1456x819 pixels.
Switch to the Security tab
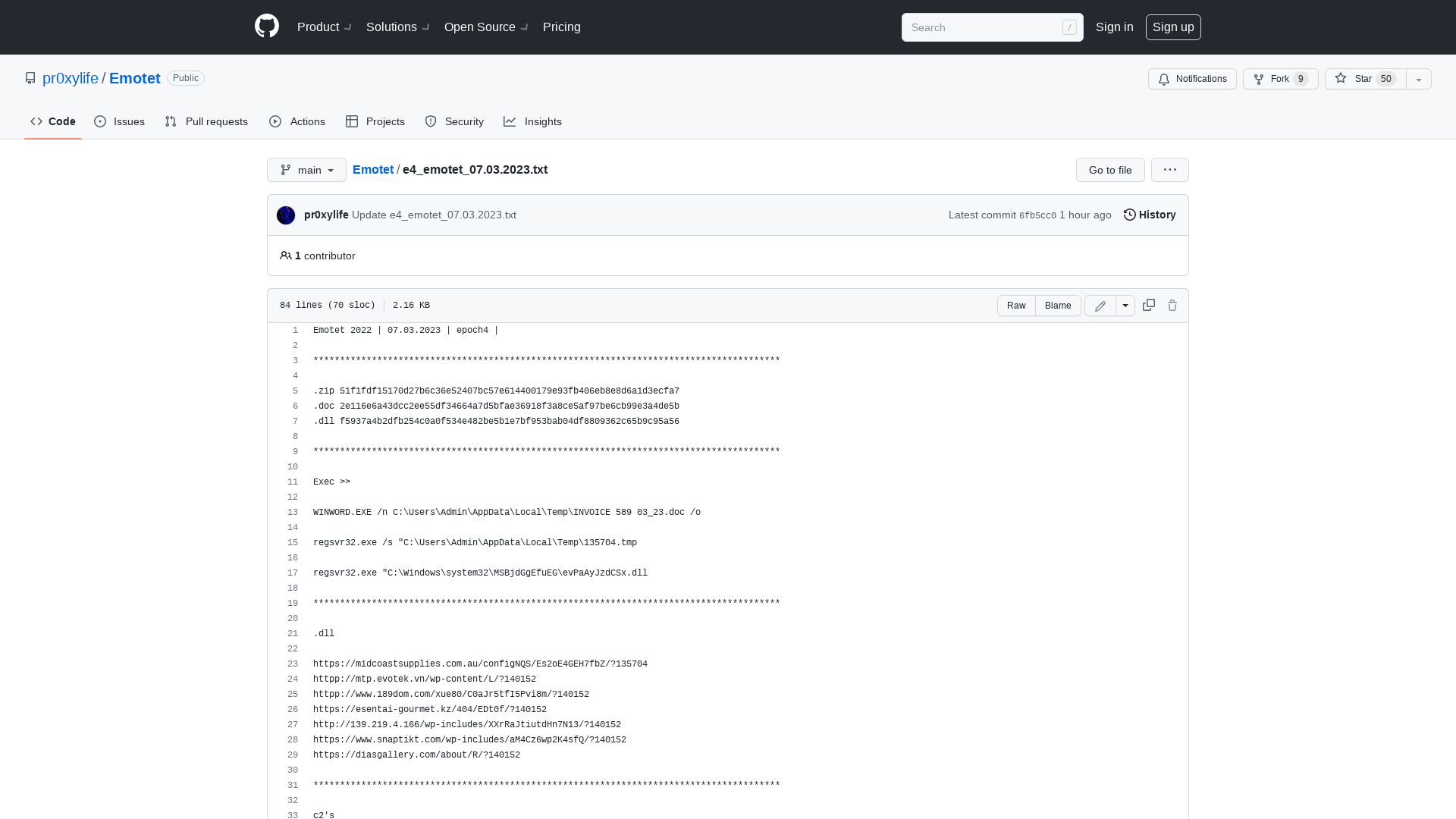point(454,121)
